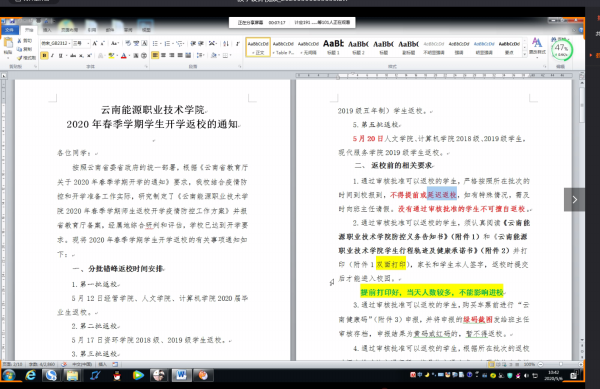Switch to the Insert ribbon tab
Image resolution: width=600 pixels, height=389 pixels.
[x=47, y=30]
